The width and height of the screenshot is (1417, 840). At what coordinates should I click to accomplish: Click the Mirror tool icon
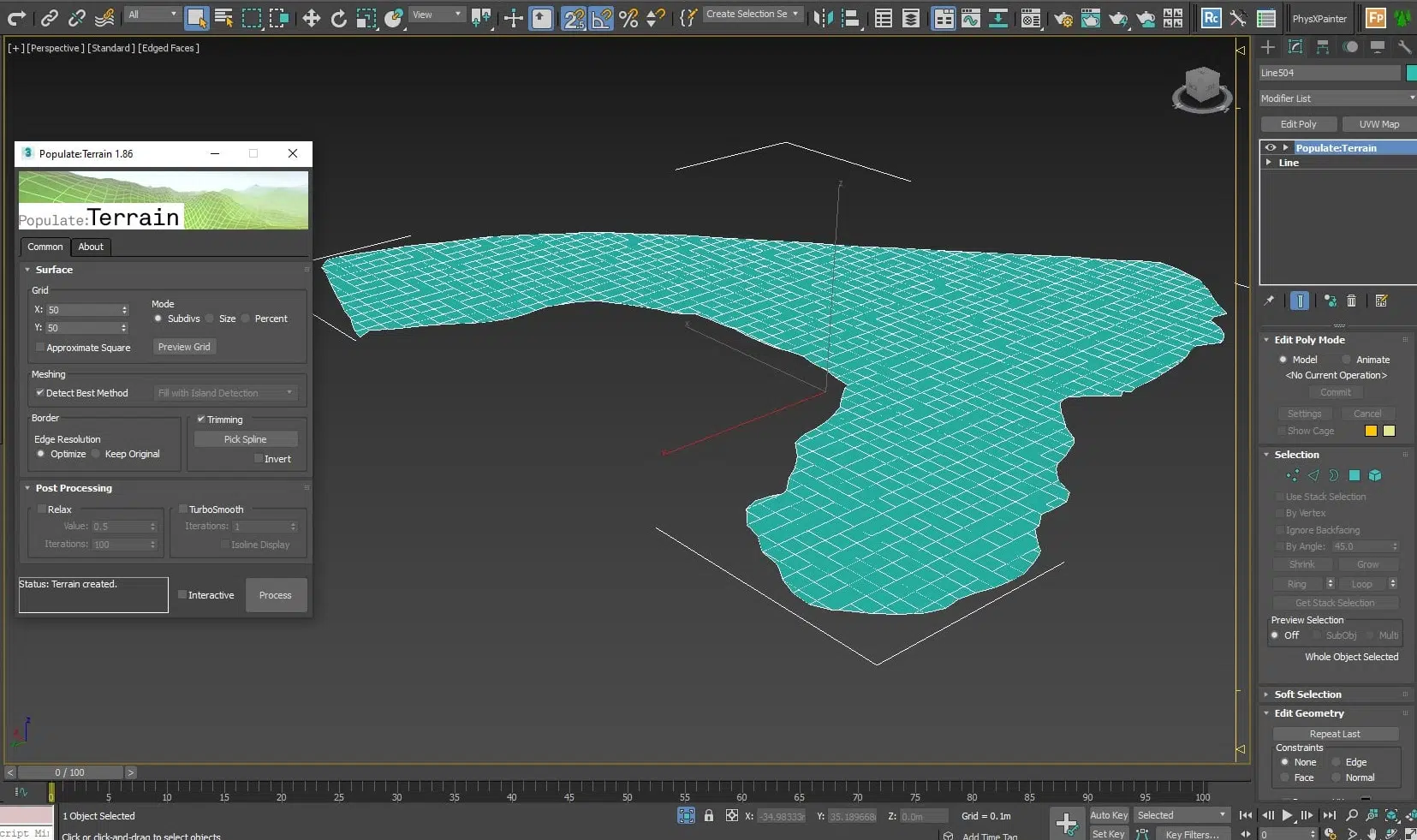pos(823,18)
